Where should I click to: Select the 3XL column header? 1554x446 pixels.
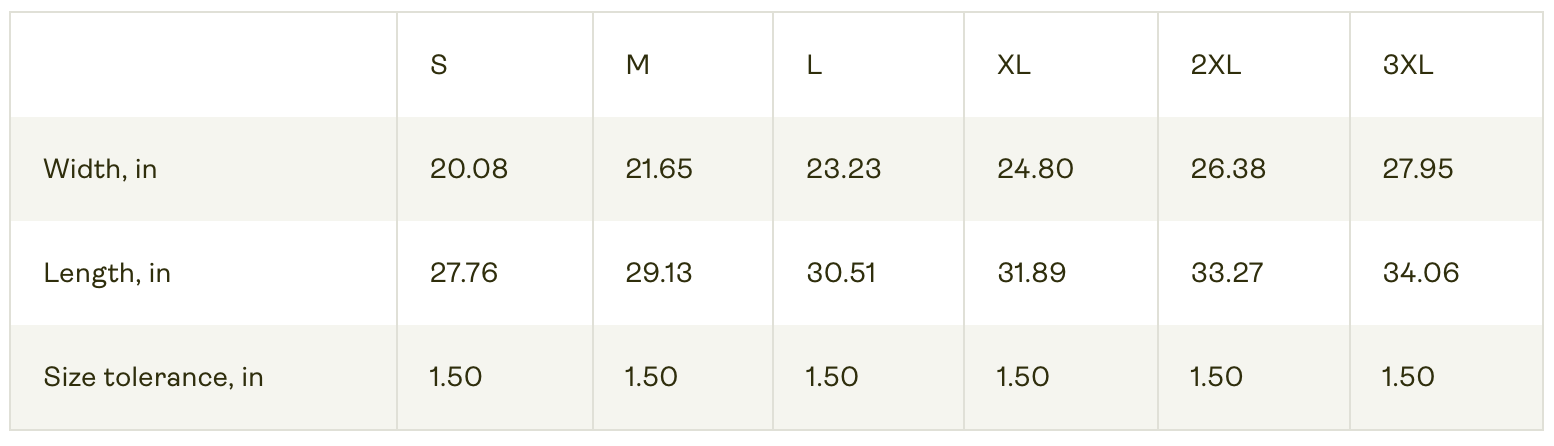[x=1408, y=66]
